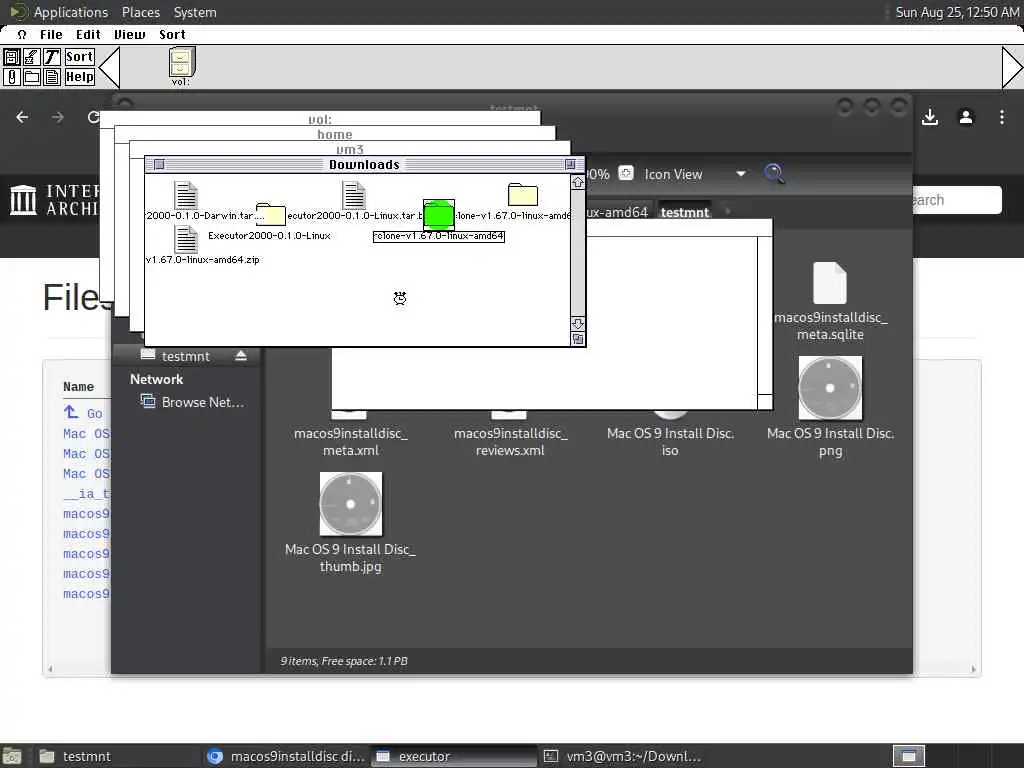Screen dimensions: 1024x768
Task: Select the Linux.tar document icon in Downloads
Action: point(353,195)
